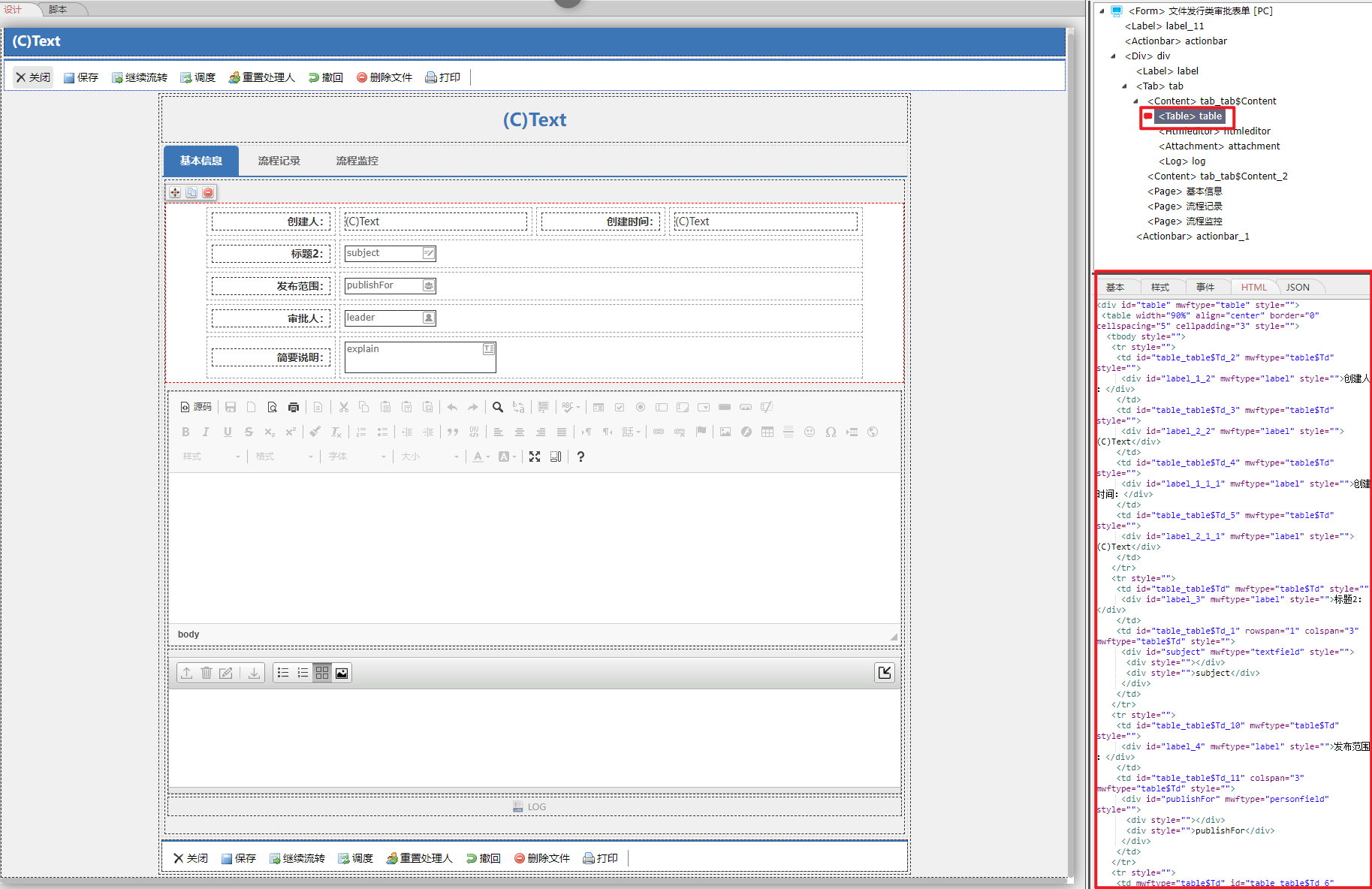Collapse the Form root tree node
1372x889 pixels.
(x=1102, y=11)
